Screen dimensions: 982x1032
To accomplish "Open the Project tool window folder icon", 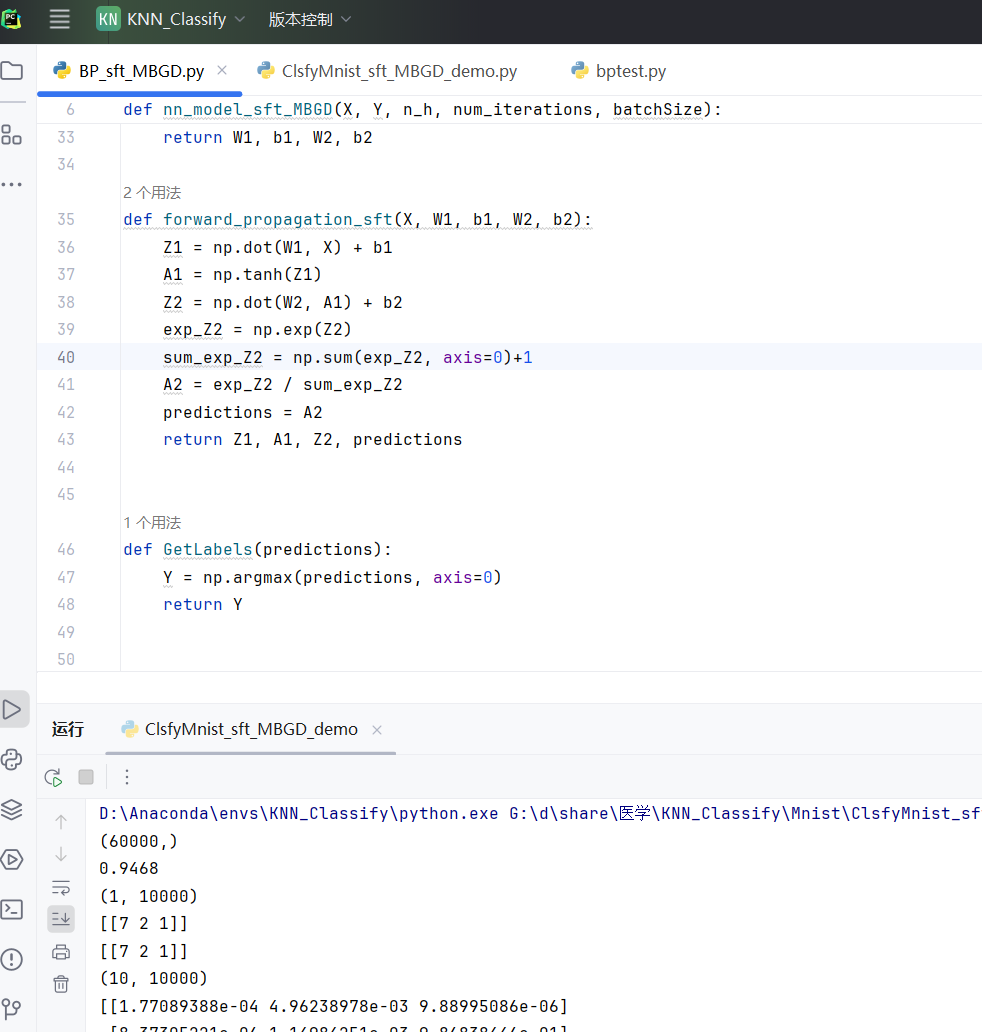I will [x=12, y=71].
